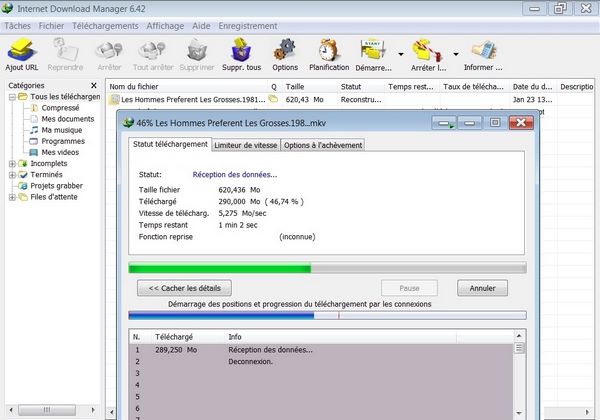600x420 pixels.
Task: Click the minimize-to-tray button in download dialog
Action: [445, 123]
